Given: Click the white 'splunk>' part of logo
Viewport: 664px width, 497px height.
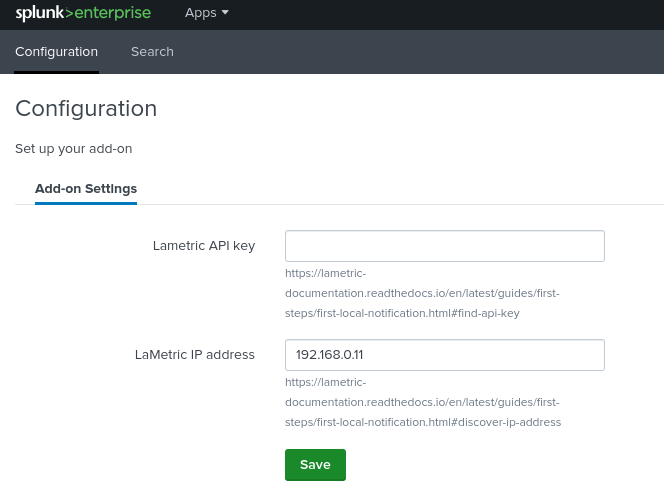Looking at the screenshot, I should (x=44, y=13).
